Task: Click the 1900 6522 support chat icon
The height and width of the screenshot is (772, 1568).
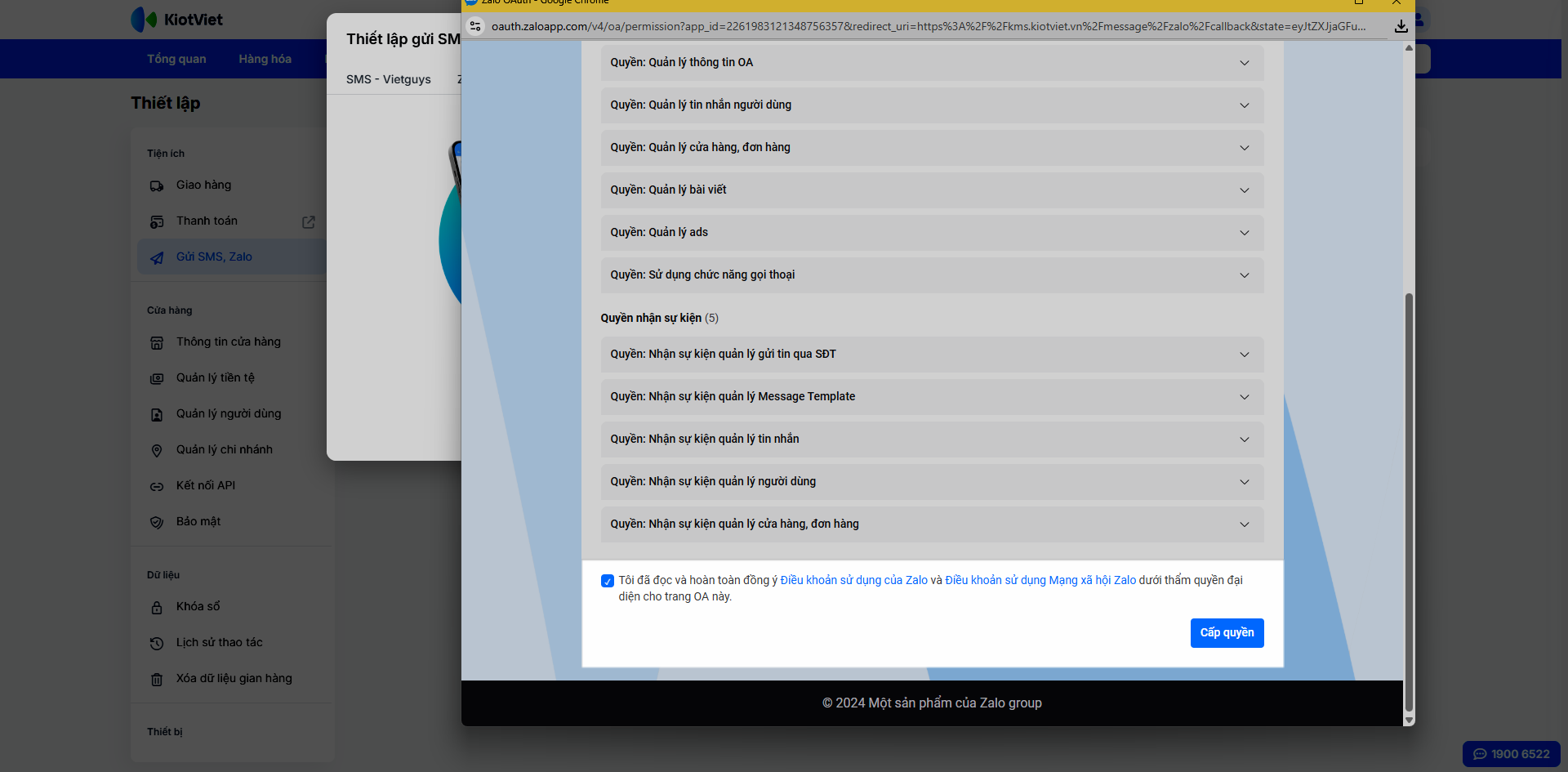Action: pos(1480,754)
